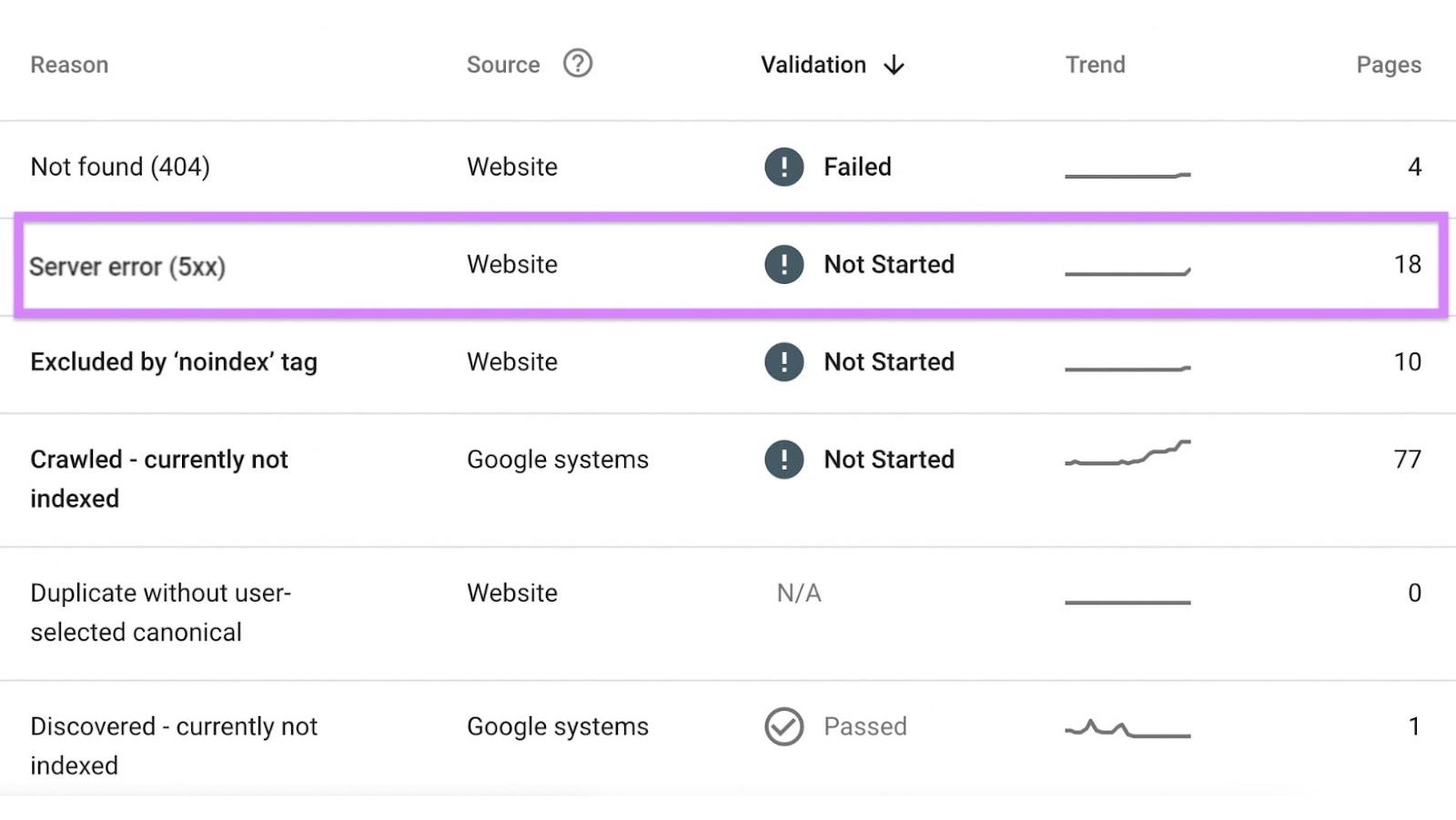Click the Passed checkmark icon
1456x820 pixels.
coord(784,726)
